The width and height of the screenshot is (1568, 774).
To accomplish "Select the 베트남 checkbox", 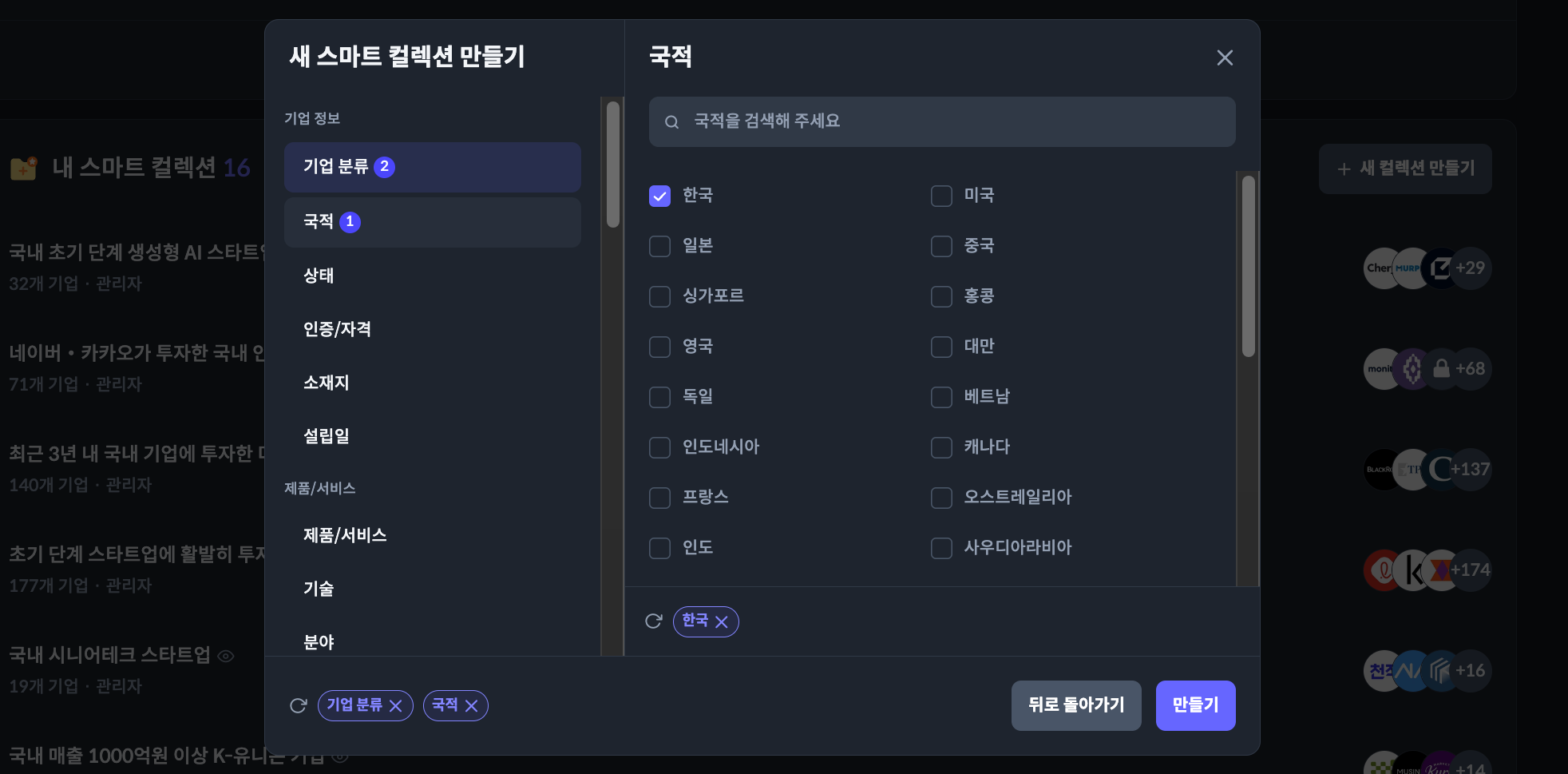I will pos(942,397).
